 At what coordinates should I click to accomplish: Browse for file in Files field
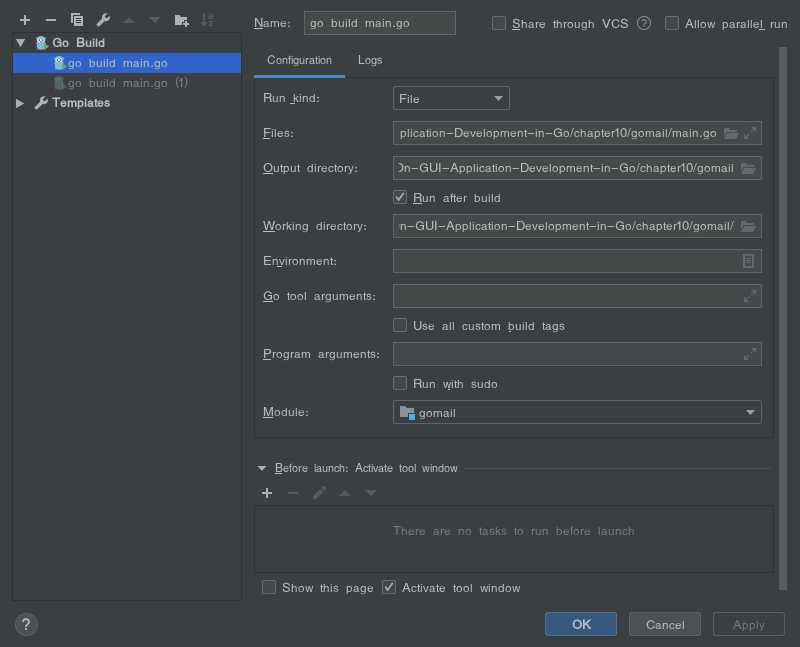tap(731, 134)
